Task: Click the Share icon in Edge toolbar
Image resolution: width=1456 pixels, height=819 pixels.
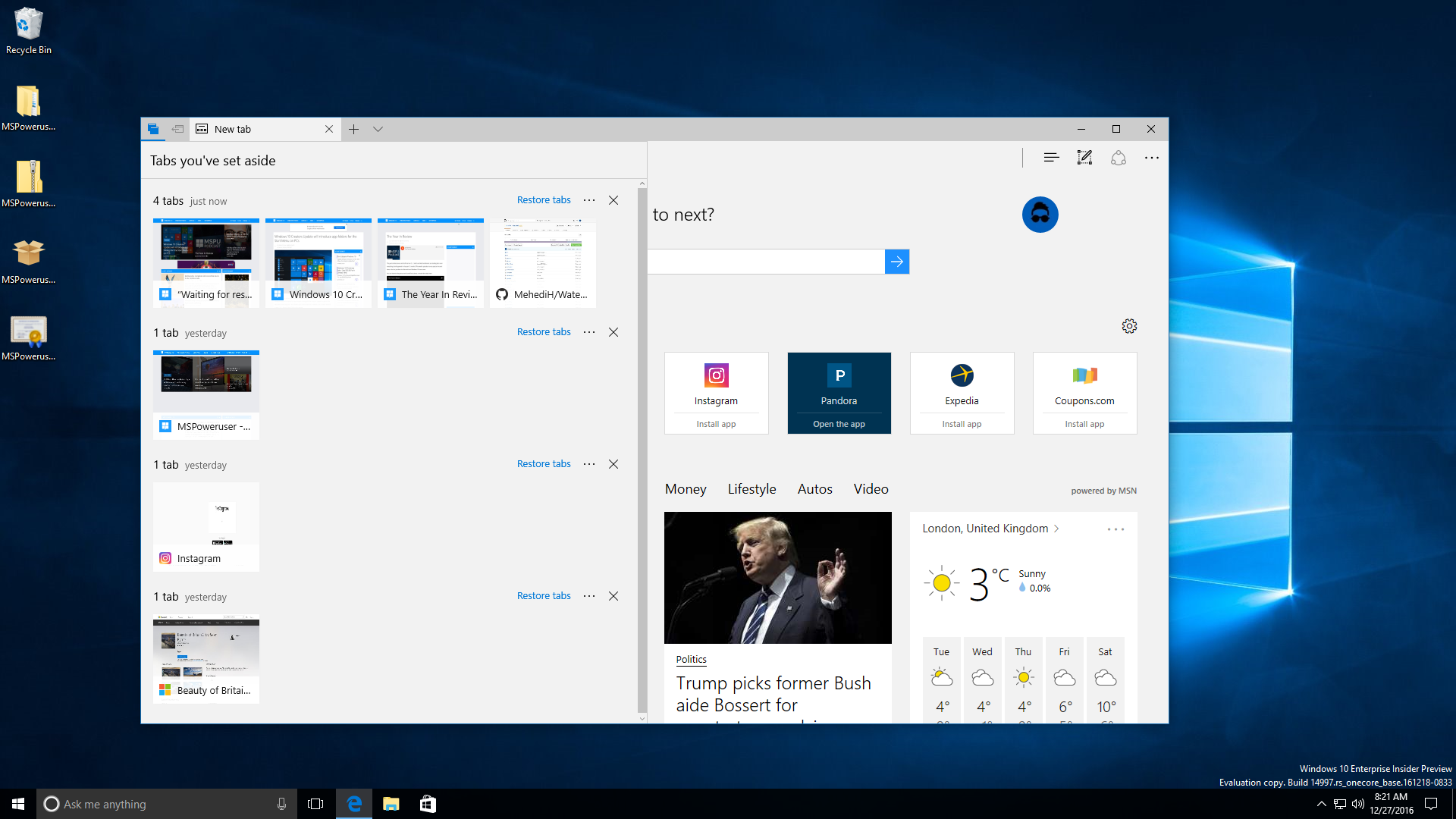Action: click(1119, 158)
